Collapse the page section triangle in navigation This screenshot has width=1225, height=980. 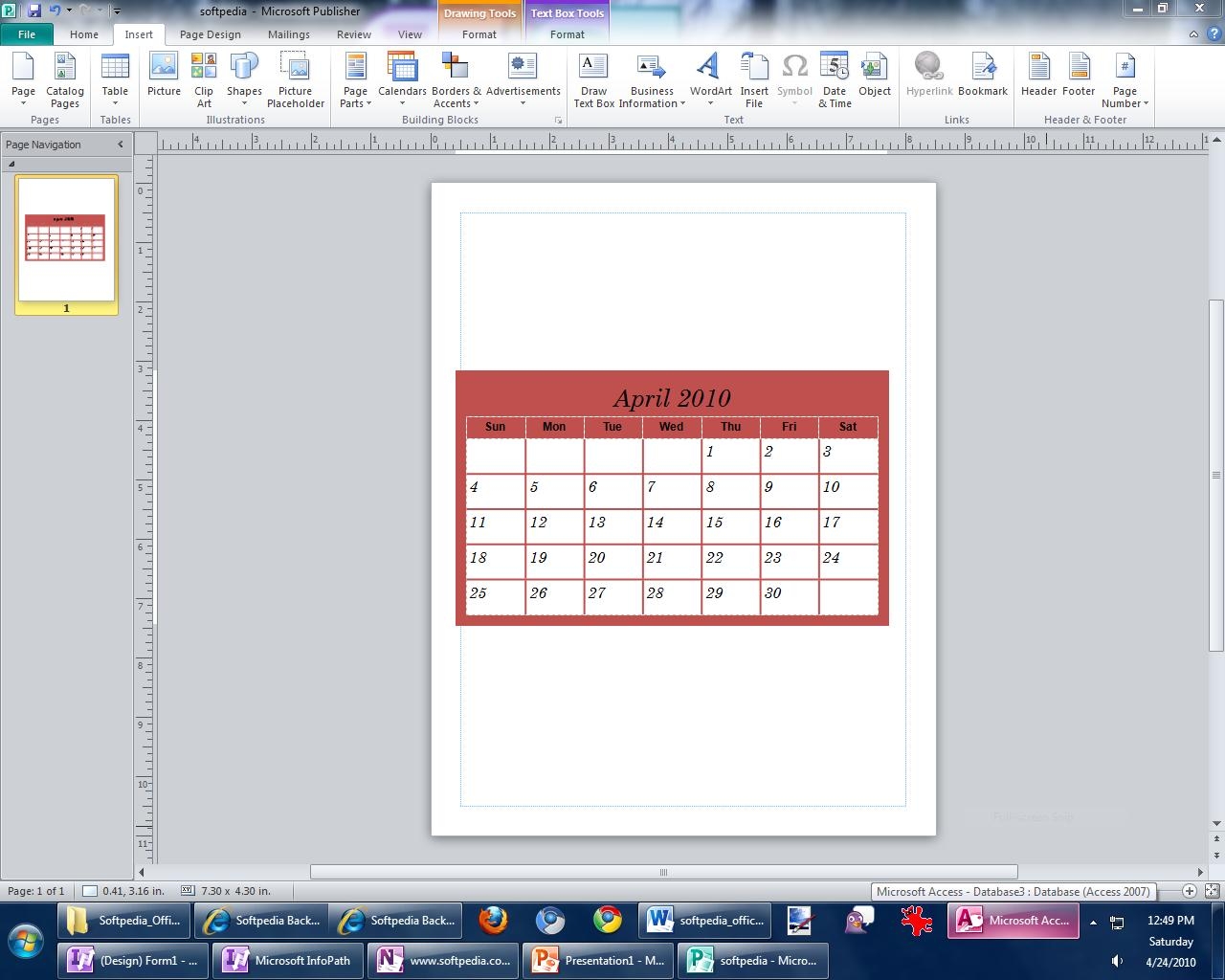tap(11, 164)
